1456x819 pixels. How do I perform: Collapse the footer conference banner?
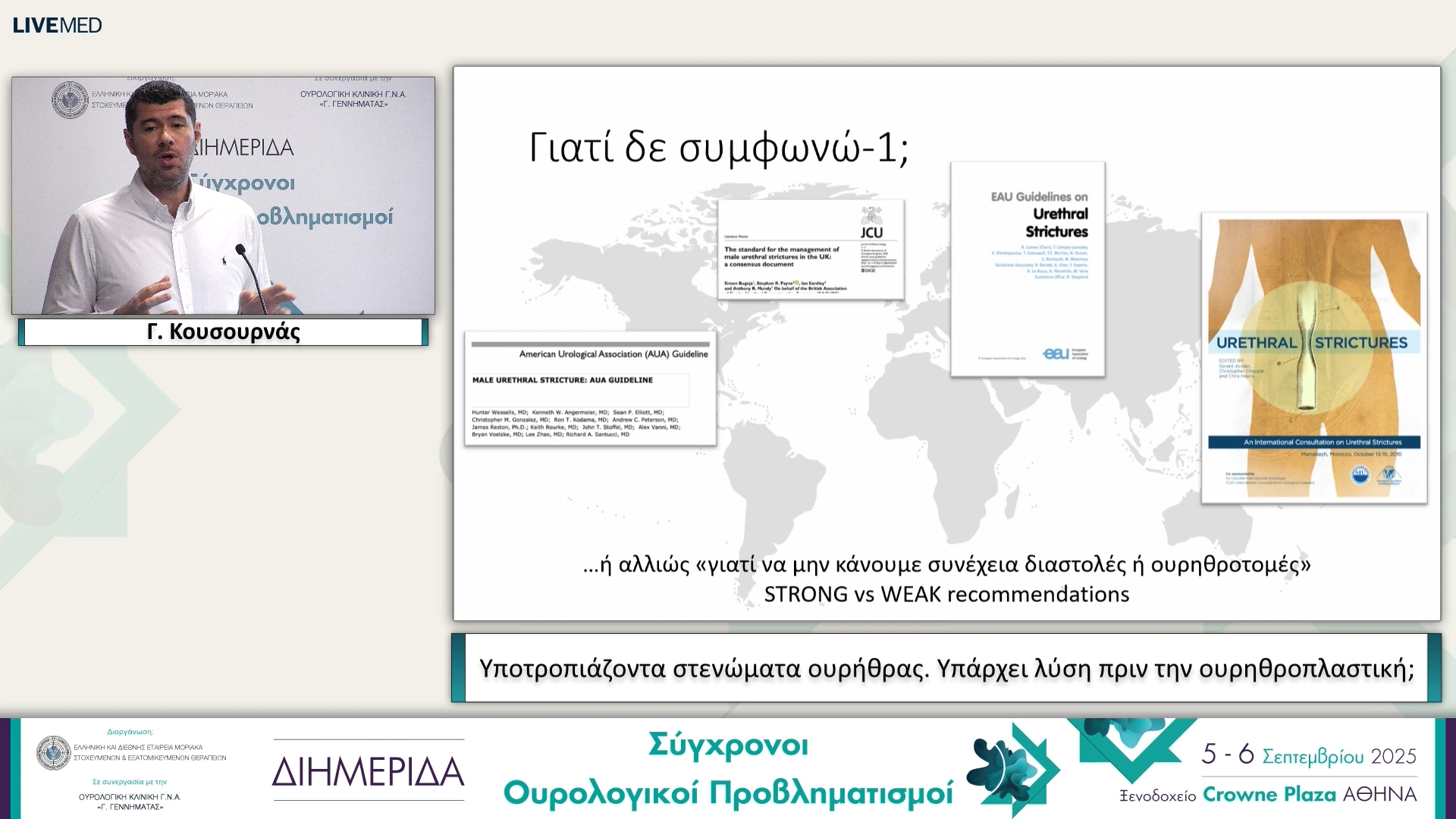tap(728, 767)
